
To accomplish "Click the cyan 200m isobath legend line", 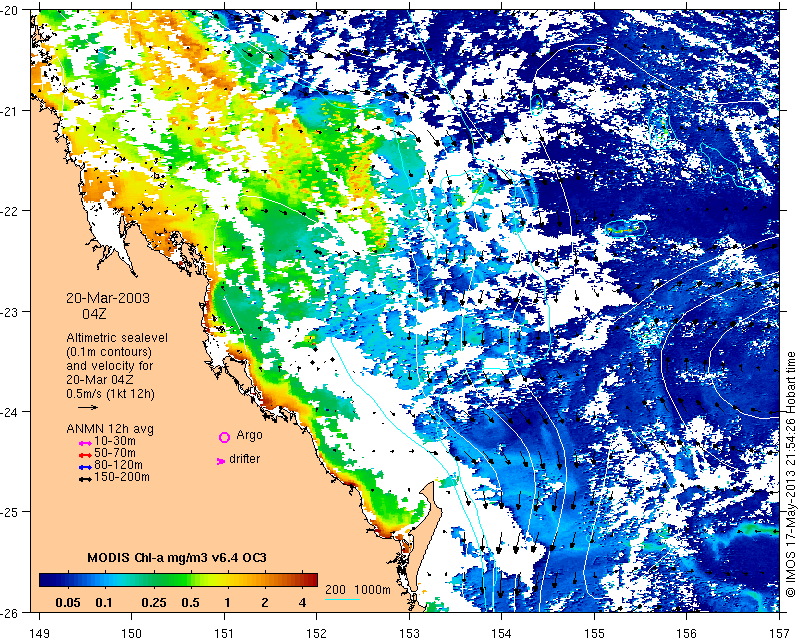I will point(342,599).
